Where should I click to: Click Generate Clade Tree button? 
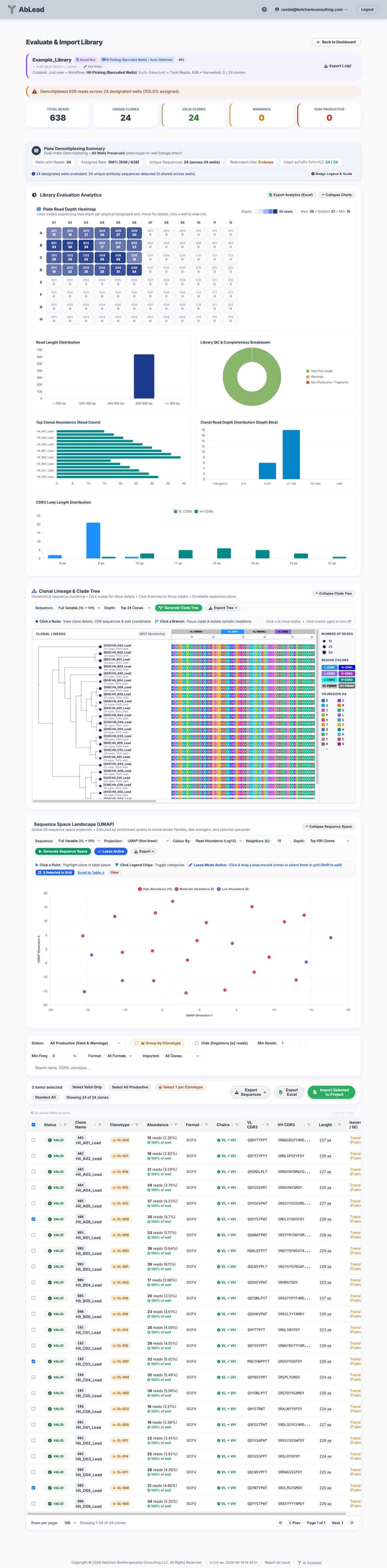point(178,608)
